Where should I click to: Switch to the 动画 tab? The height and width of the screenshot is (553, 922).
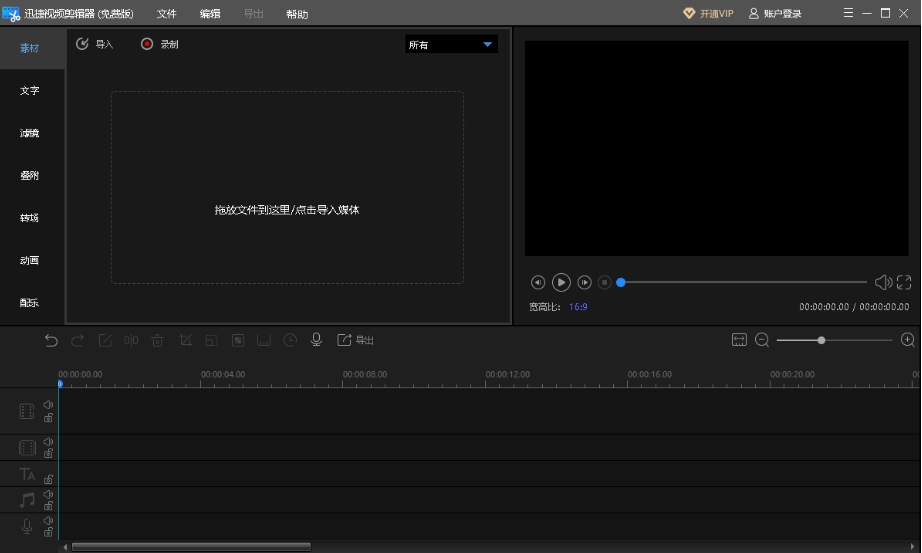[x=29, y=260]
